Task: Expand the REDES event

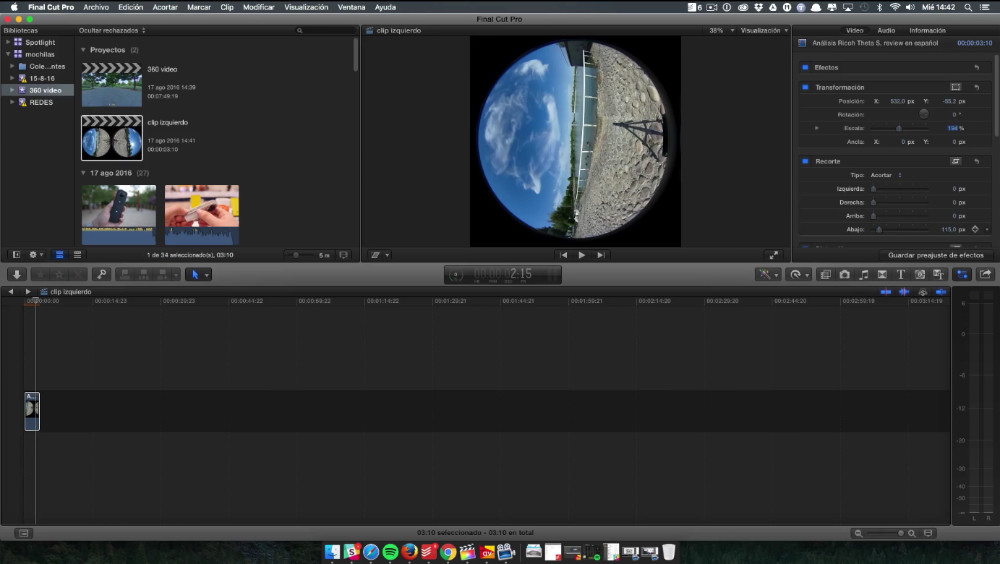Action: coord(11,102)
